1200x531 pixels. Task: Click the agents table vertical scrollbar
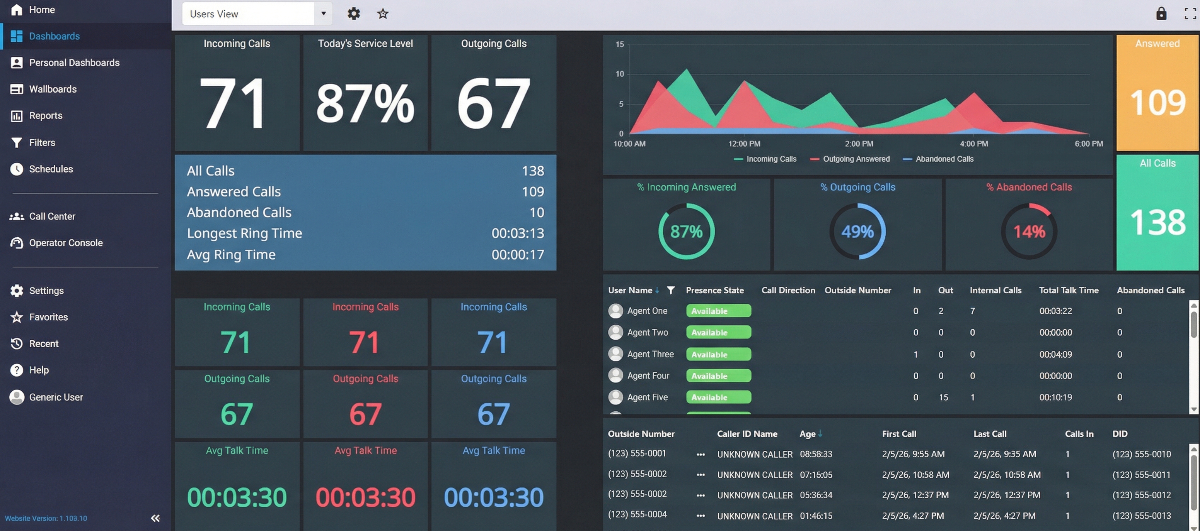tap(1192, 355)
